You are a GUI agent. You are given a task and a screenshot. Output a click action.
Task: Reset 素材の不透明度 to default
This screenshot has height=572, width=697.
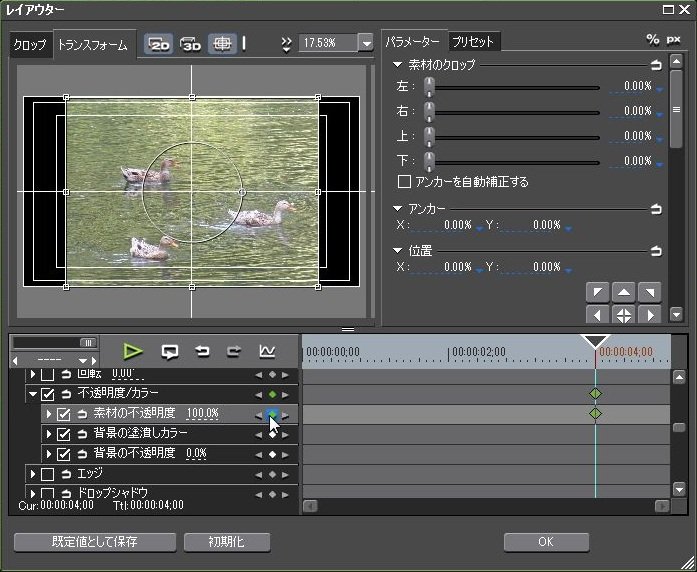[x=82, y=414]
